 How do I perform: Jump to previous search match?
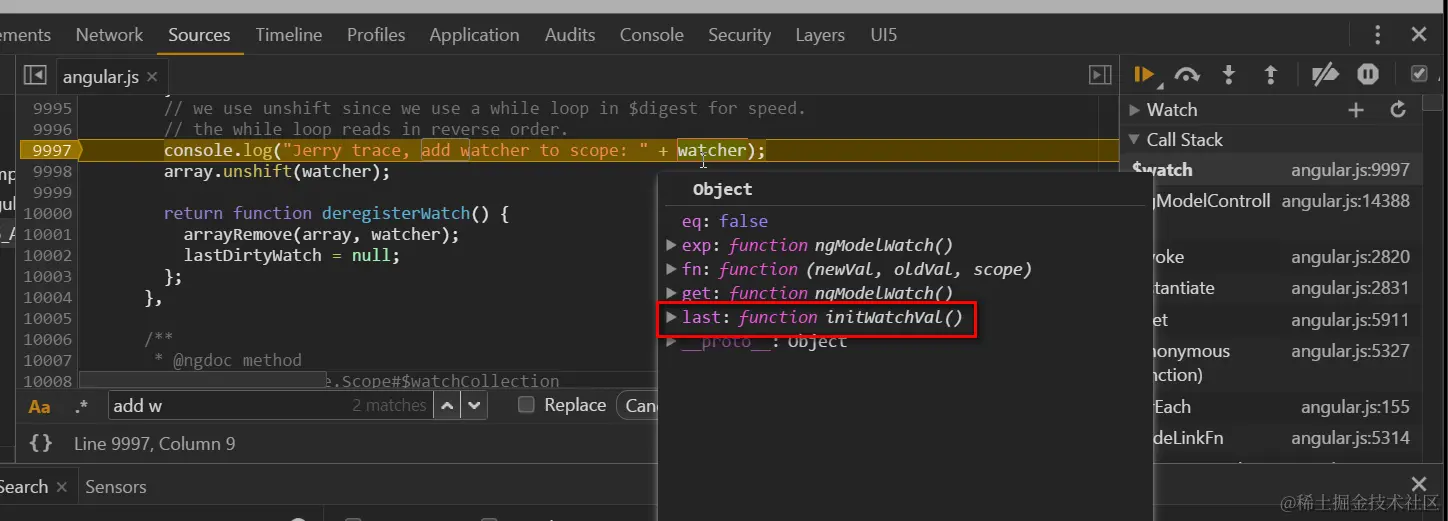447,406
